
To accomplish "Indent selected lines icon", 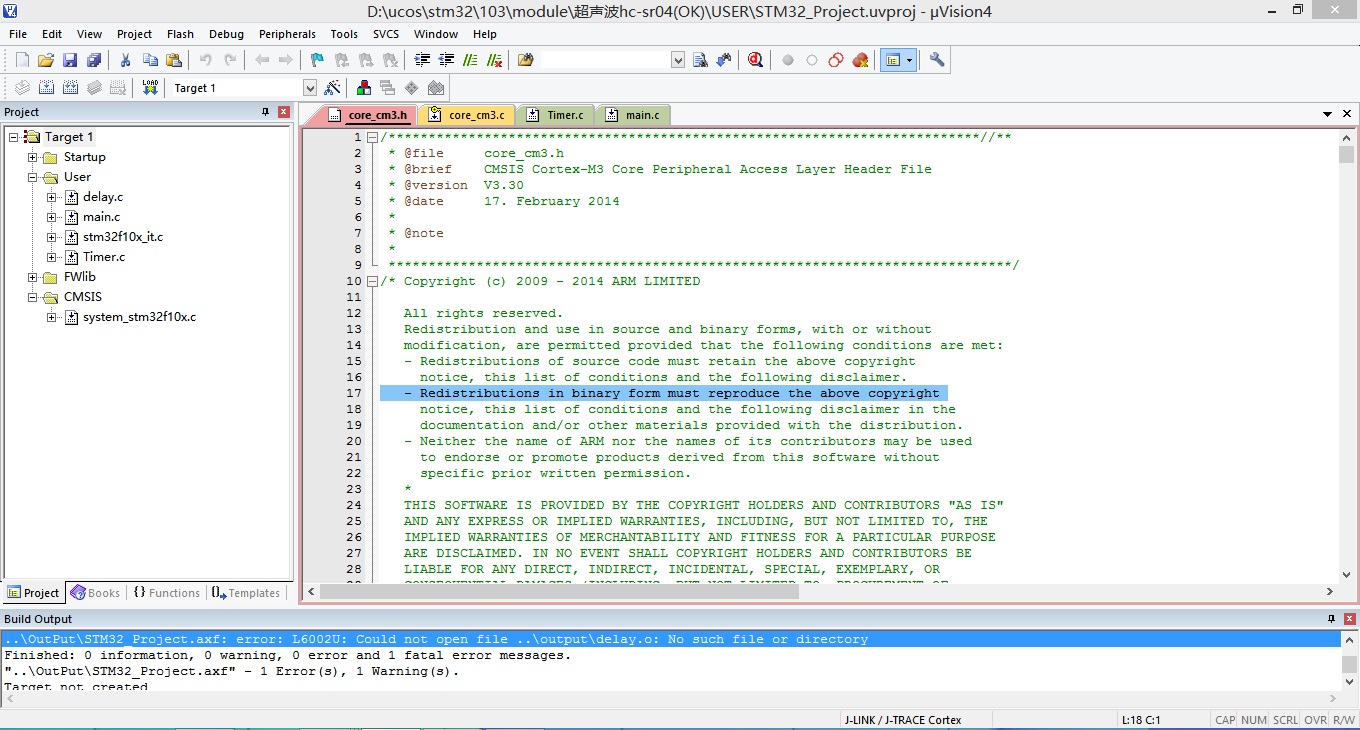I will pos(422,60).
